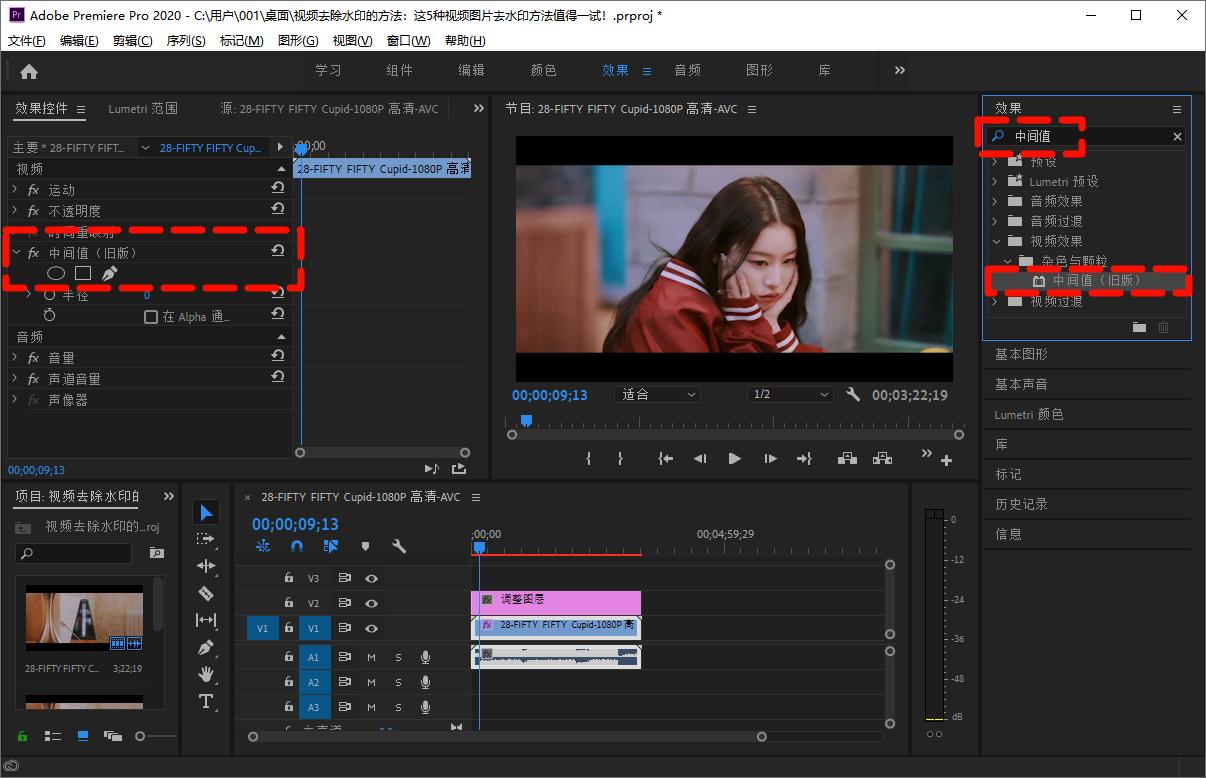The height and width of the screenshot is (778, 1206).
Task: Create an ellipse mask for the Median effect
Action: point(57,273)
